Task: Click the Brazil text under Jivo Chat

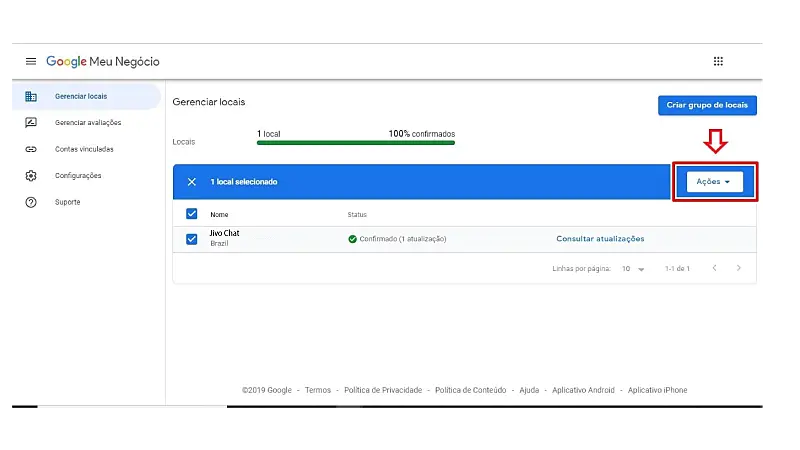Action: 219,243
